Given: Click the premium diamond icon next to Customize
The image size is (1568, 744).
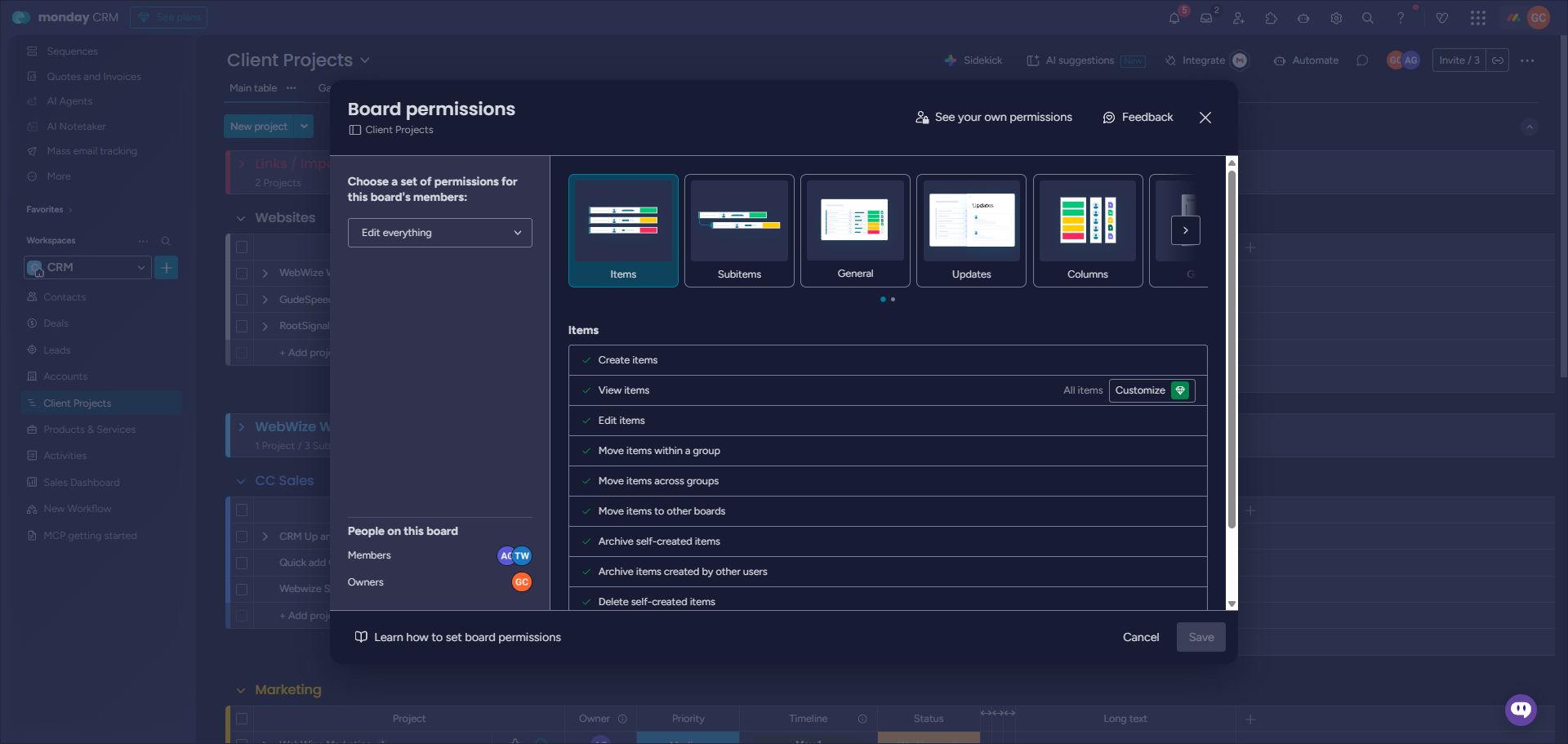Looking at the screenshot, I should click(x=1180, y=390).
